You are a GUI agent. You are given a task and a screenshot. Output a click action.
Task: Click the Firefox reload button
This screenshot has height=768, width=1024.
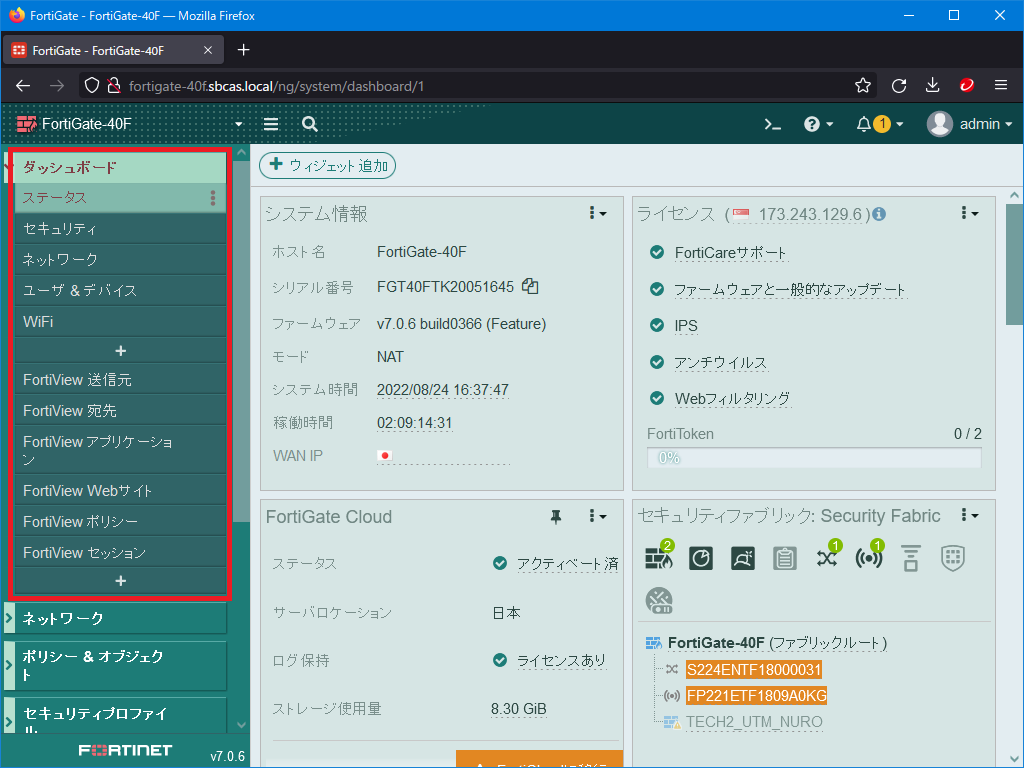tap(899, 86)
